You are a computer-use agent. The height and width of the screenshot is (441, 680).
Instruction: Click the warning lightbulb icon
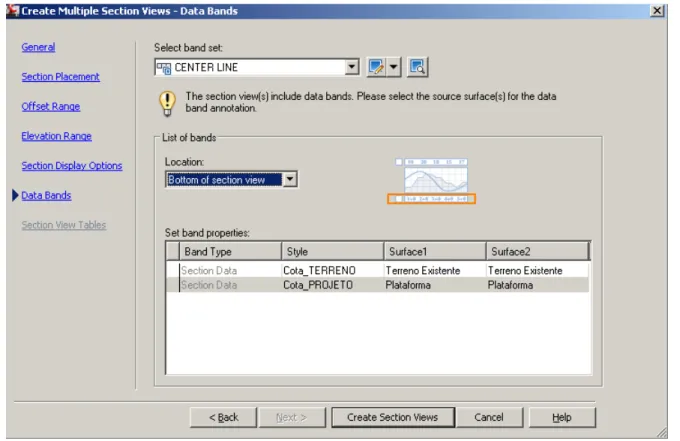[167, 104]
